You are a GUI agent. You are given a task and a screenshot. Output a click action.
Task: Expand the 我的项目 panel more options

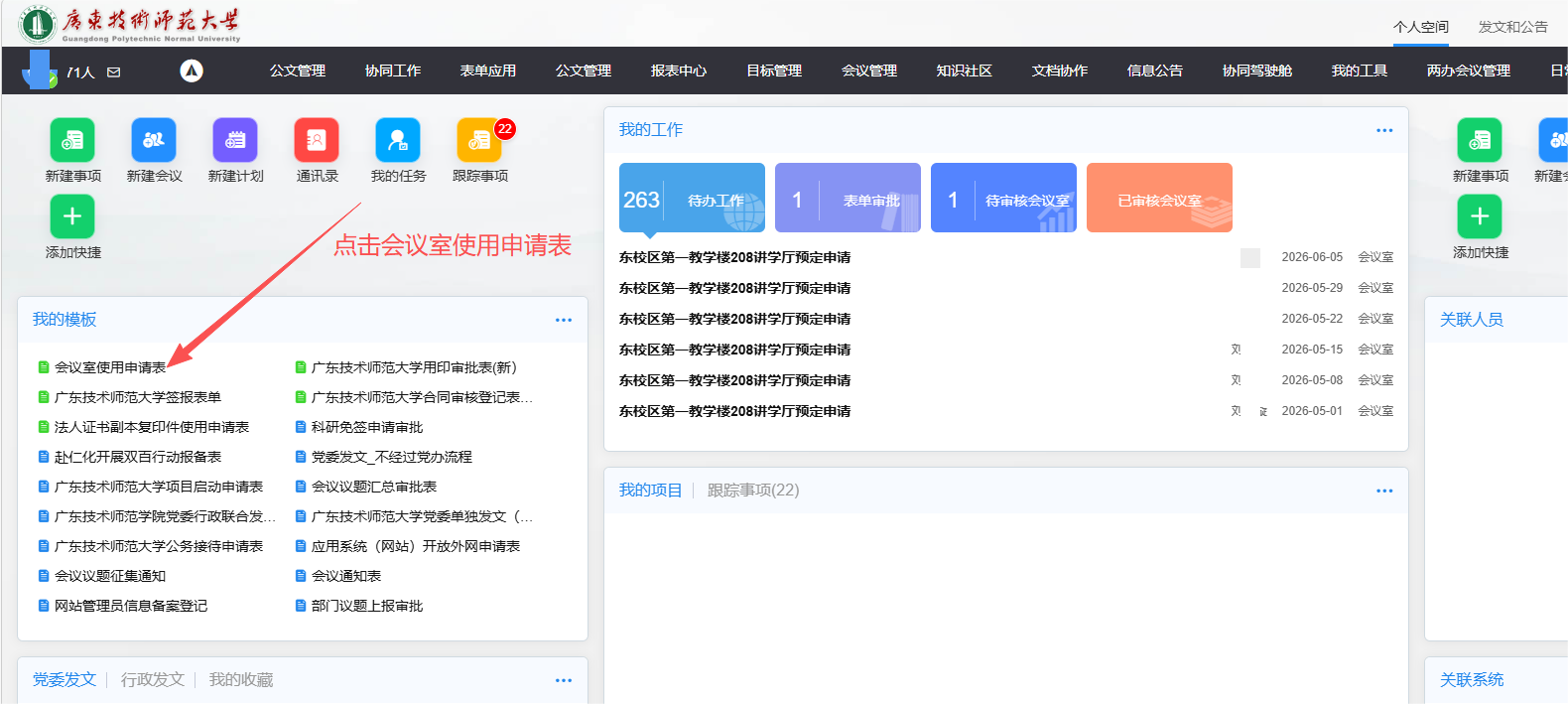[1384, 491]
